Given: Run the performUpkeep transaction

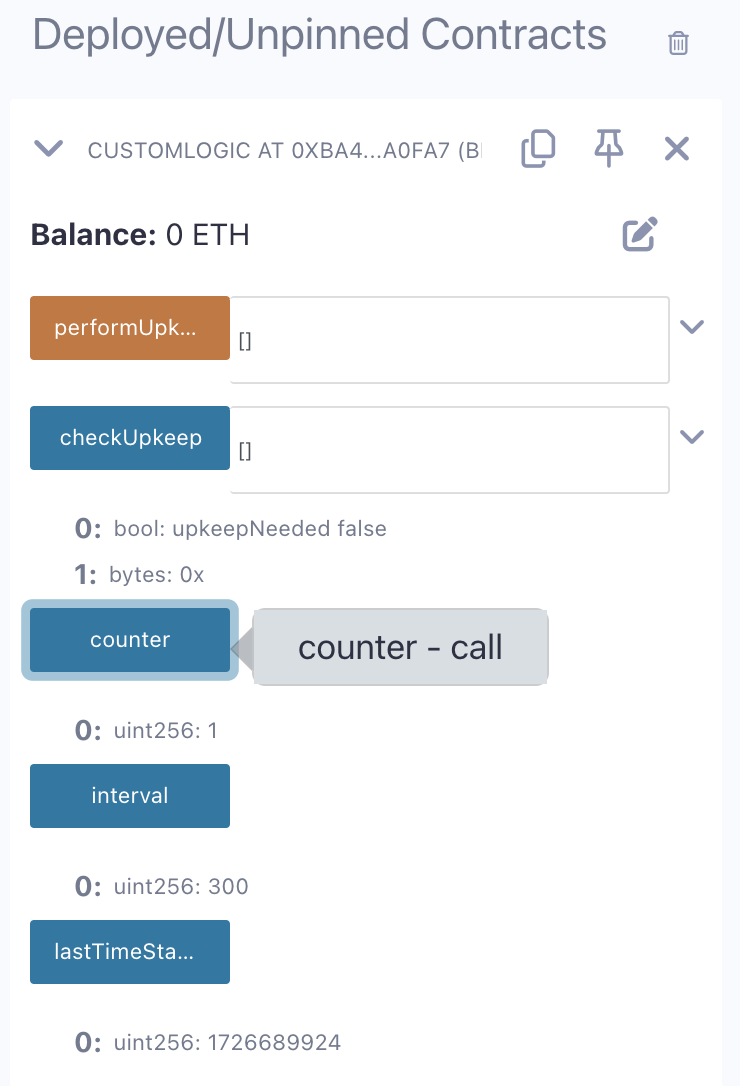Looking at the screenshot, I should pos(130,328).
